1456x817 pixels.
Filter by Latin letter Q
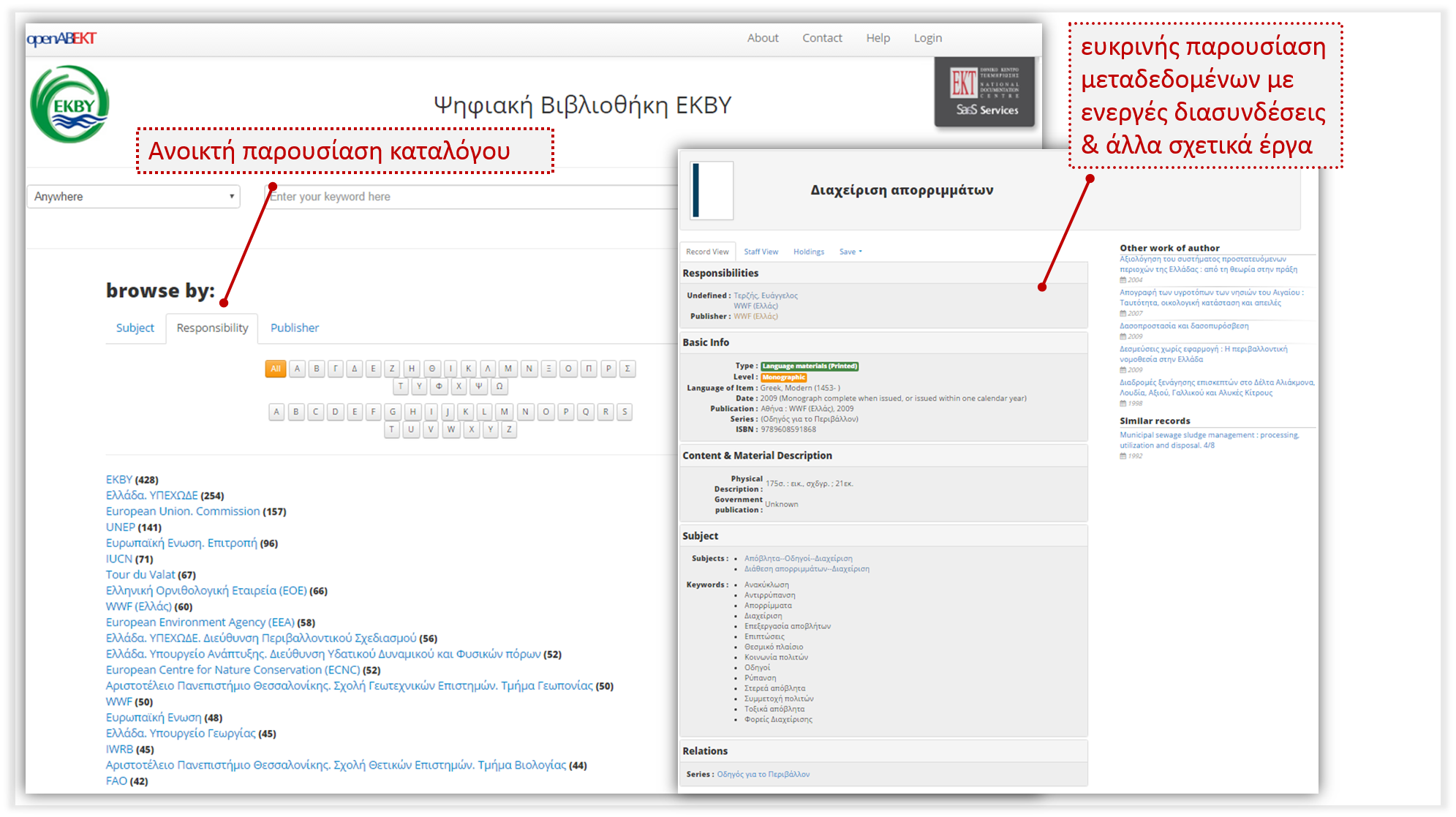tap(586, 412)
